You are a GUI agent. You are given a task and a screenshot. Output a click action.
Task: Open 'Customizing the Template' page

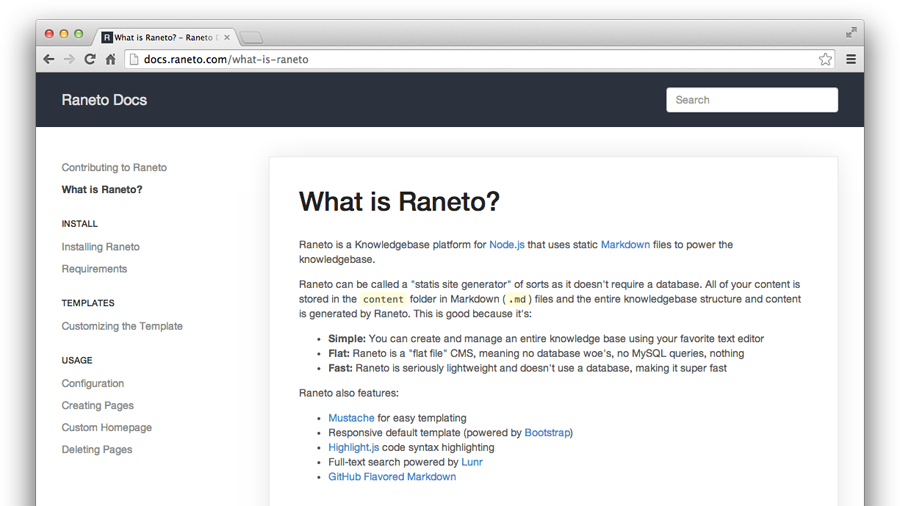(x=122, y=326)
